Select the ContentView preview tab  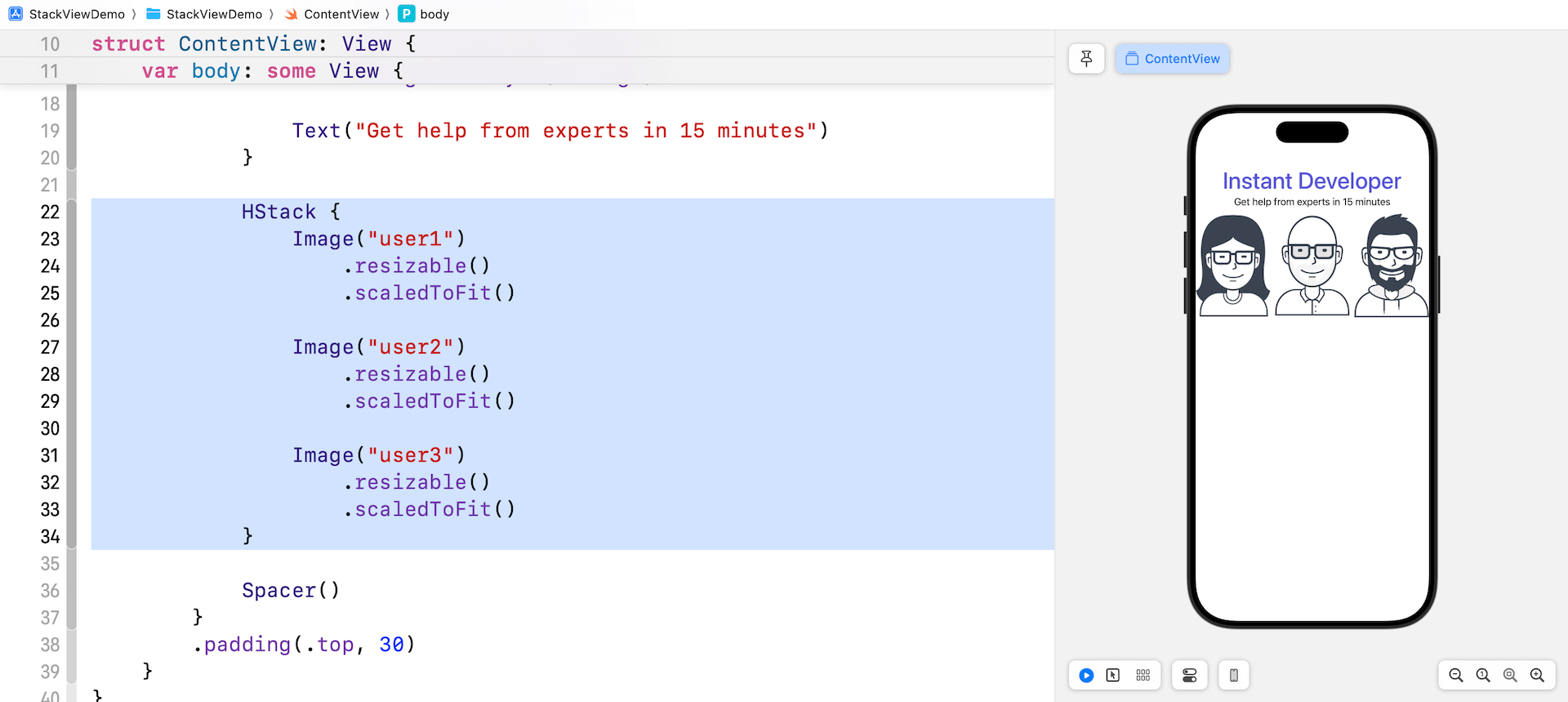pyautogui.click(x=1172, y=59)
